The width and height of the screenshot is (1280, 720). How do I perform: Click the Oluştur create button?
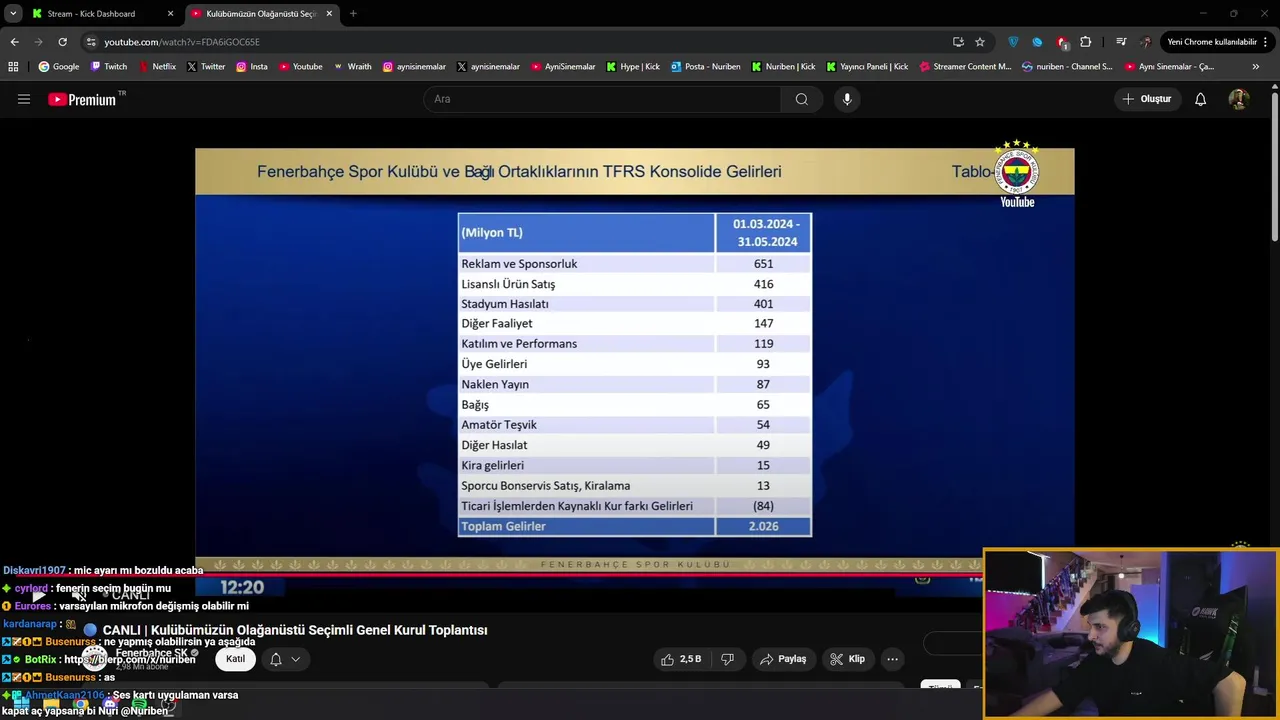click(x=1147, y=99)
